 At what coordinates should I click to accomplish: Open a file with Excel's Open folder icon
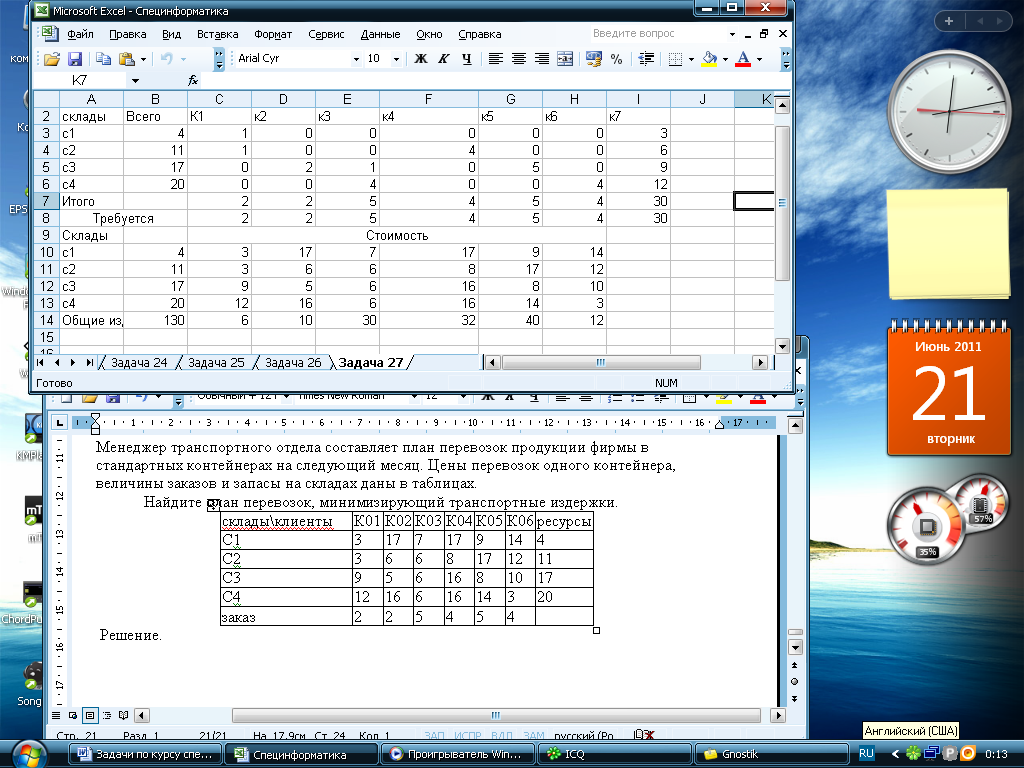click(52, 59)
